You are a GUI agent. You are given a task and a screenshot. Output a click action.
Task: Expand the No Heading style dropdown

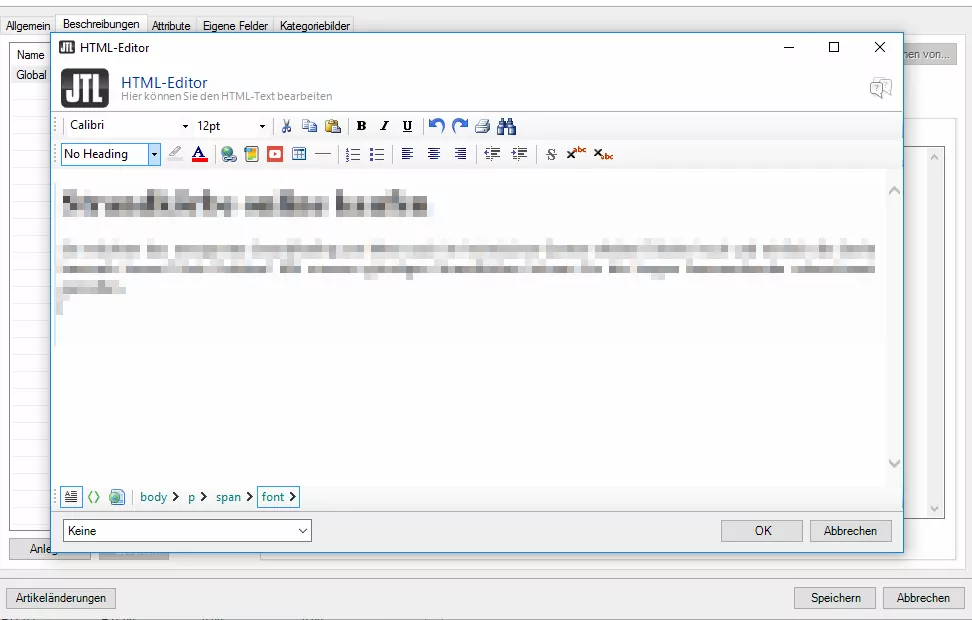154,154
